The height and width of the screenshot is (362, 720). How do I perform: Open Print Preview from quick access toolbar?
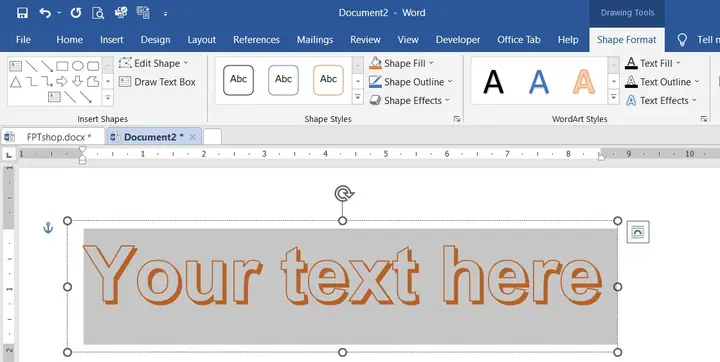point(98,13)
